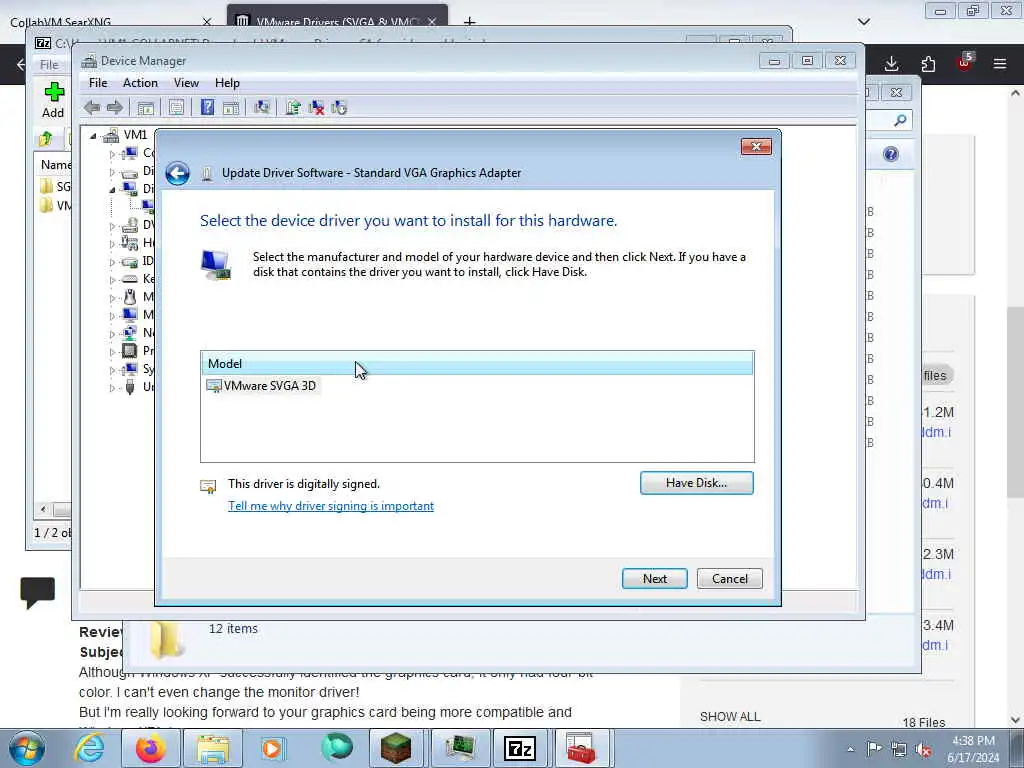Click the Model column header
Screen dimensions: 1024x768
coord(477,364)
